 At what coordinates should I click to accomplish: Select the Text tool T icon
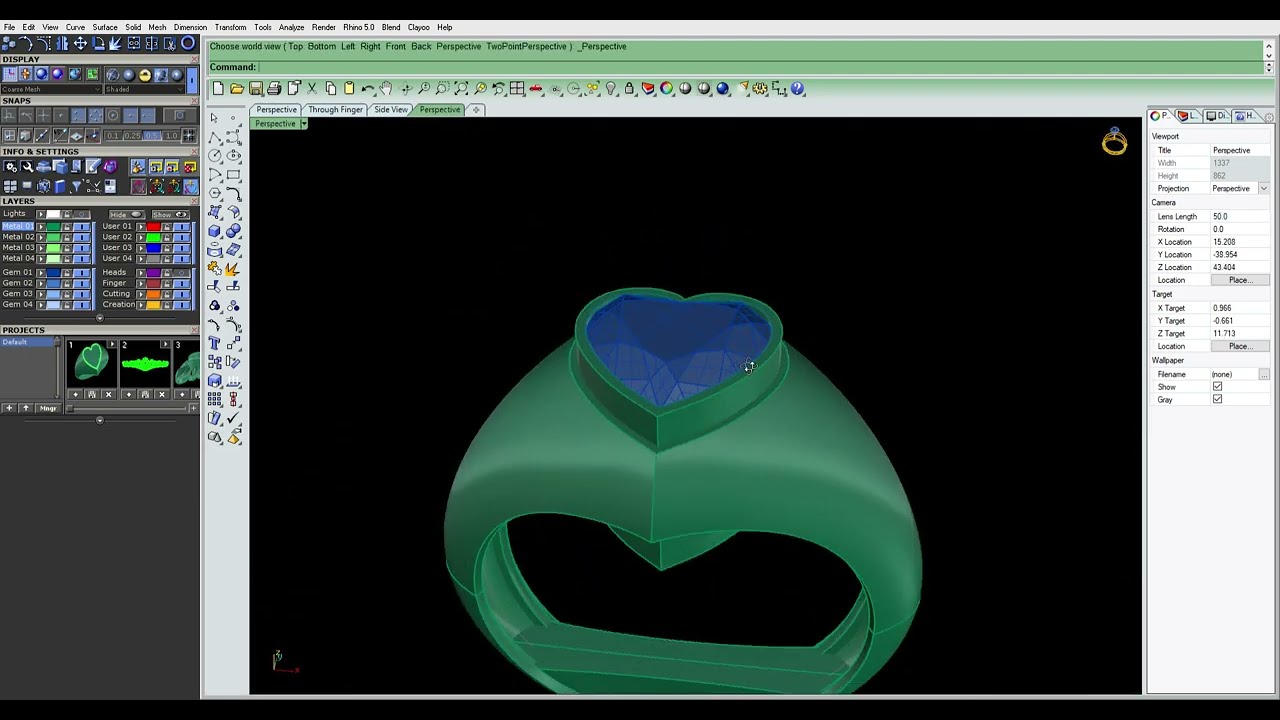[x=214, y=343]
